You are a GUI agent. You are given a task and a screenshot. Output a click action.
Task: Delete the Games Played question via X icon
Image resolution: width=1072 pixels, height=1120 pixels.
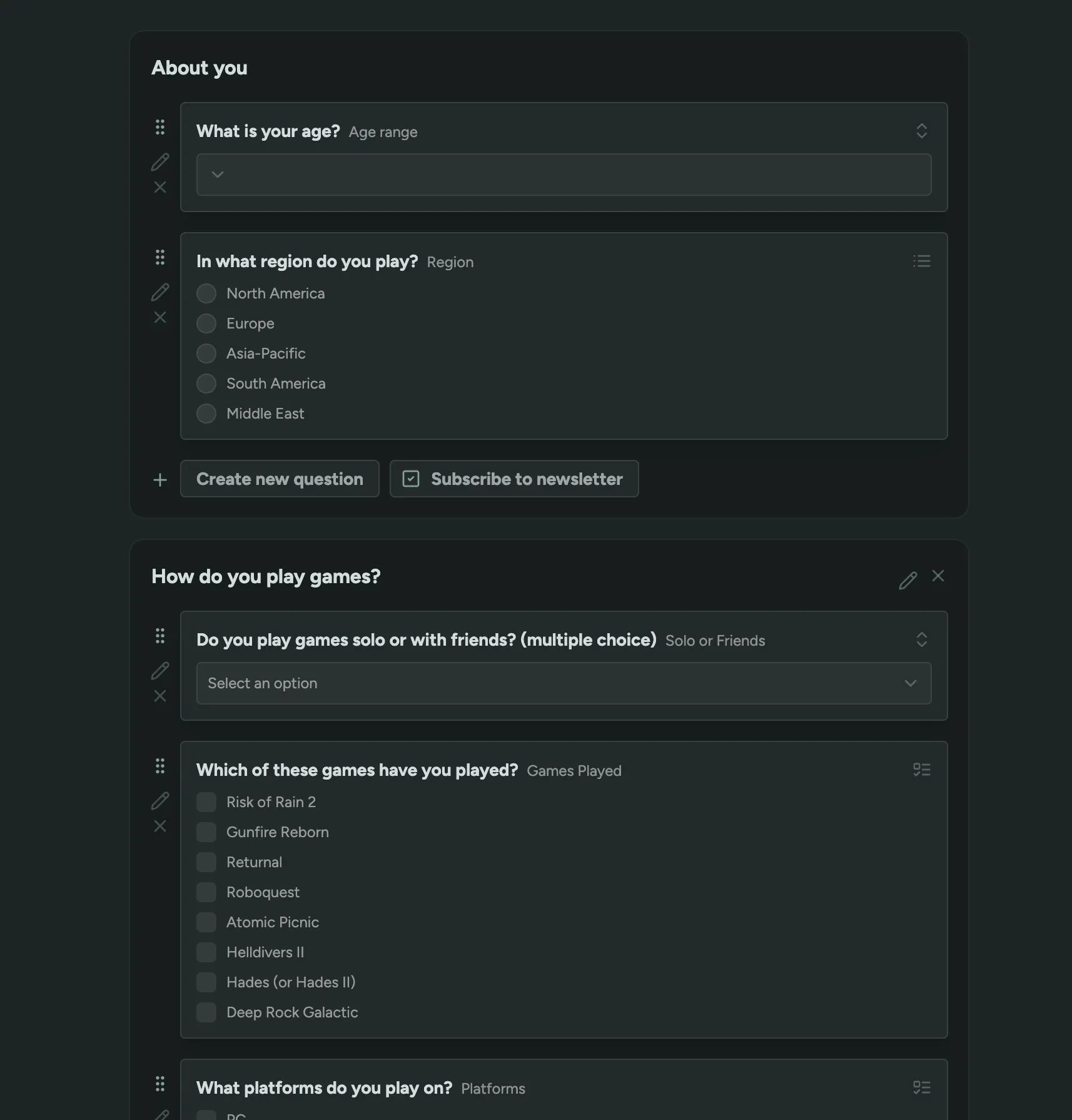(x=160, y=826)
